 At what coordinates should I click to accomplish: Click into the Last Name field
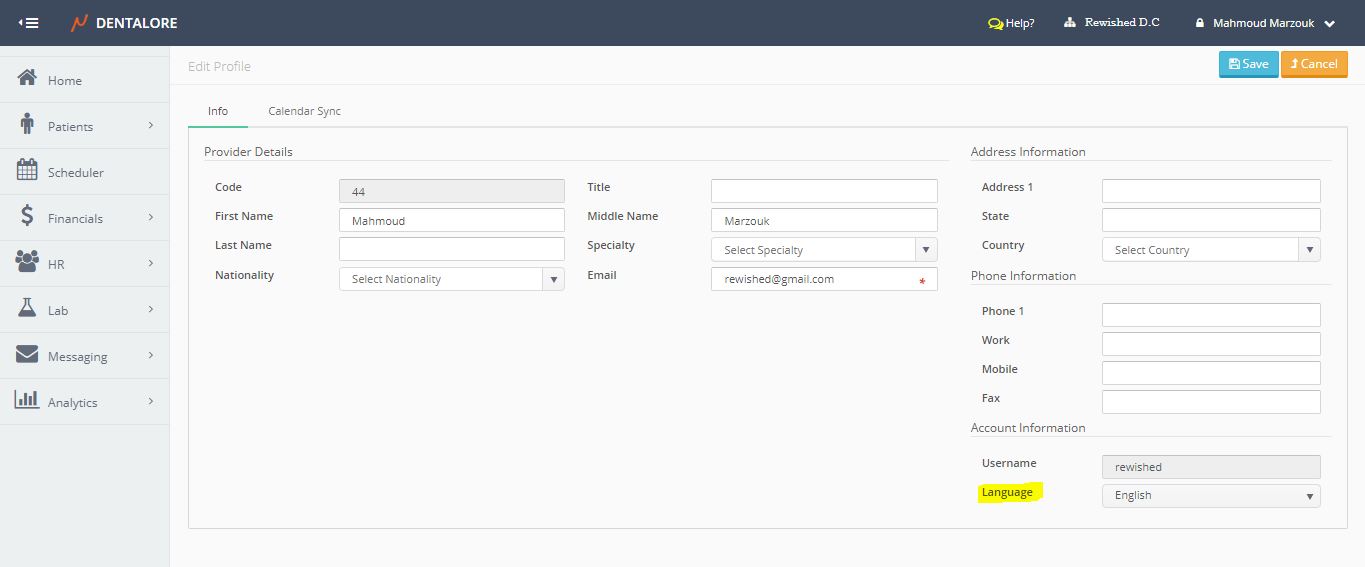pos(452,249)
